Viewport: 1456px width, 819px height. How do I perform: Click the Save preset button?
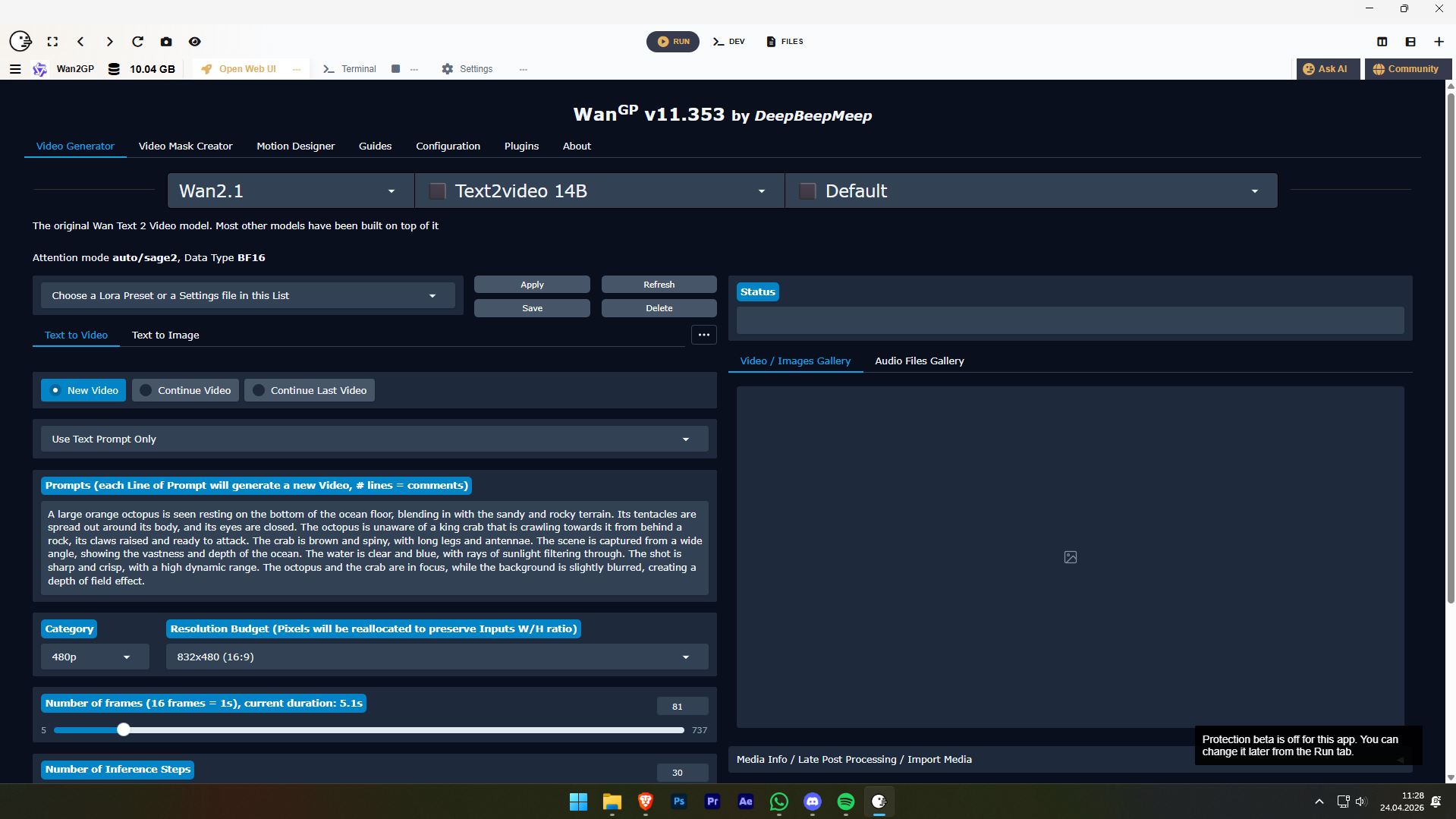pos(532,308)
